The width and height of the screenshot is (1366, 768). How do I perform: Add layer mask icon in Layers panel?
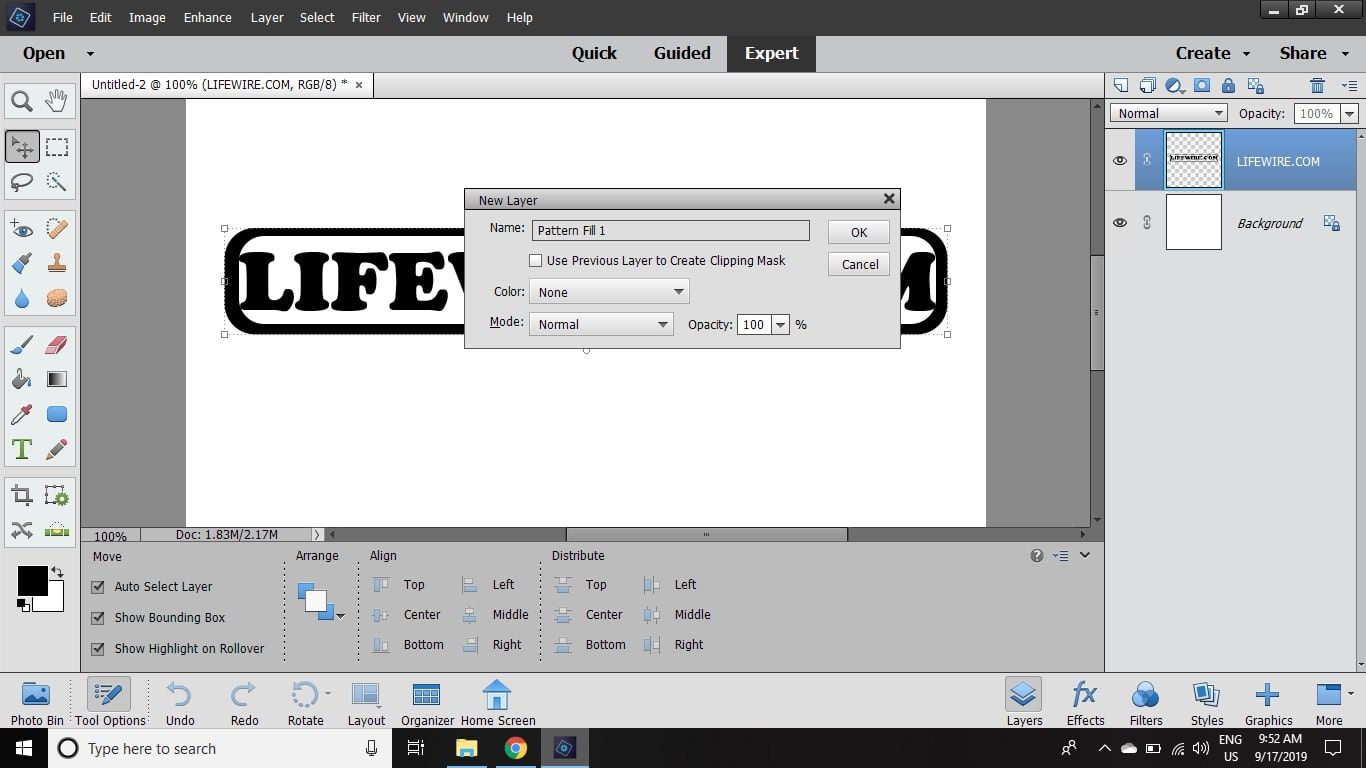1202,86
